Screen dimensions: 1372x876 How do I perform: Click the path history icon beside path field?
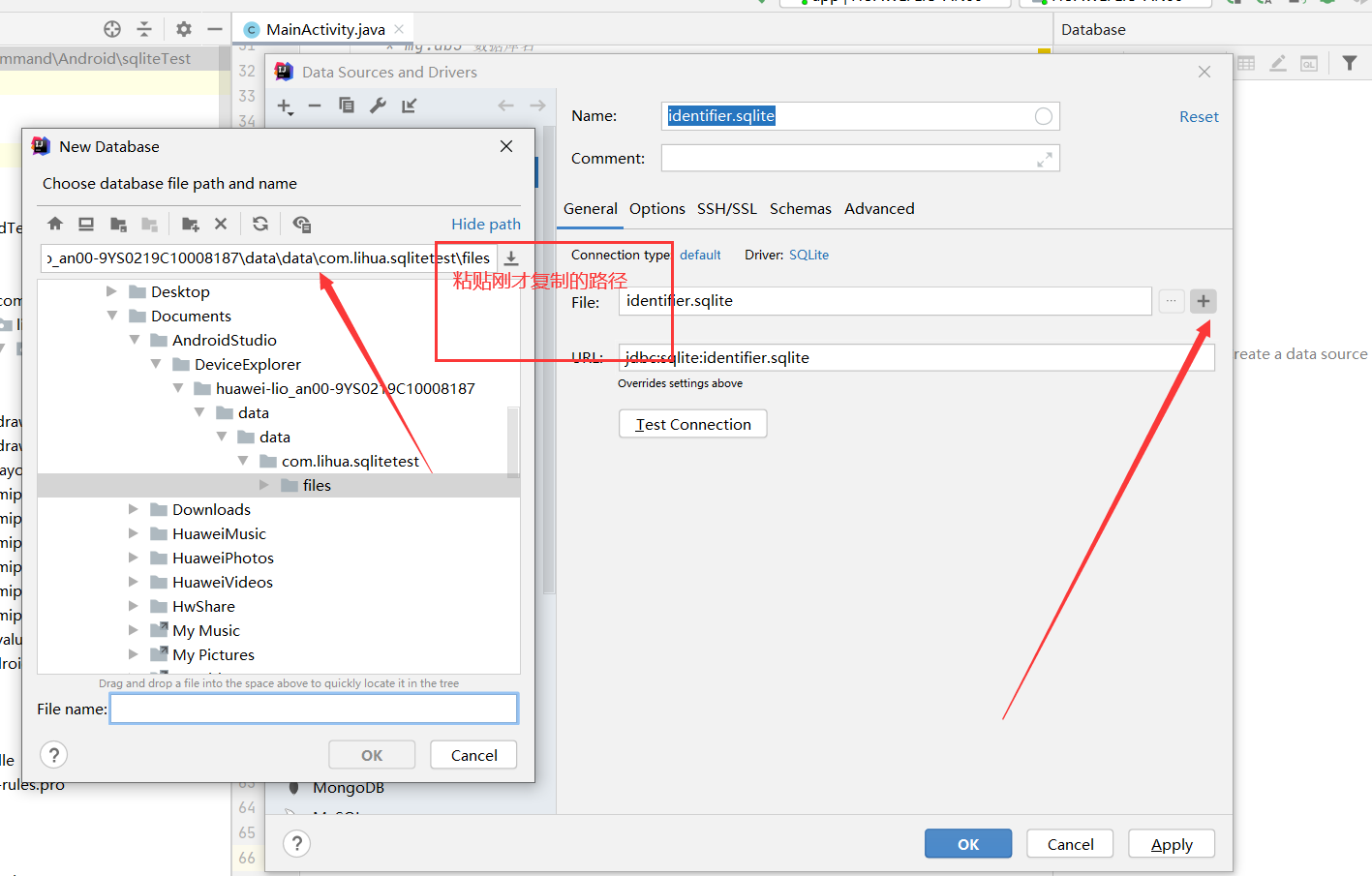[x=511, y=258]
